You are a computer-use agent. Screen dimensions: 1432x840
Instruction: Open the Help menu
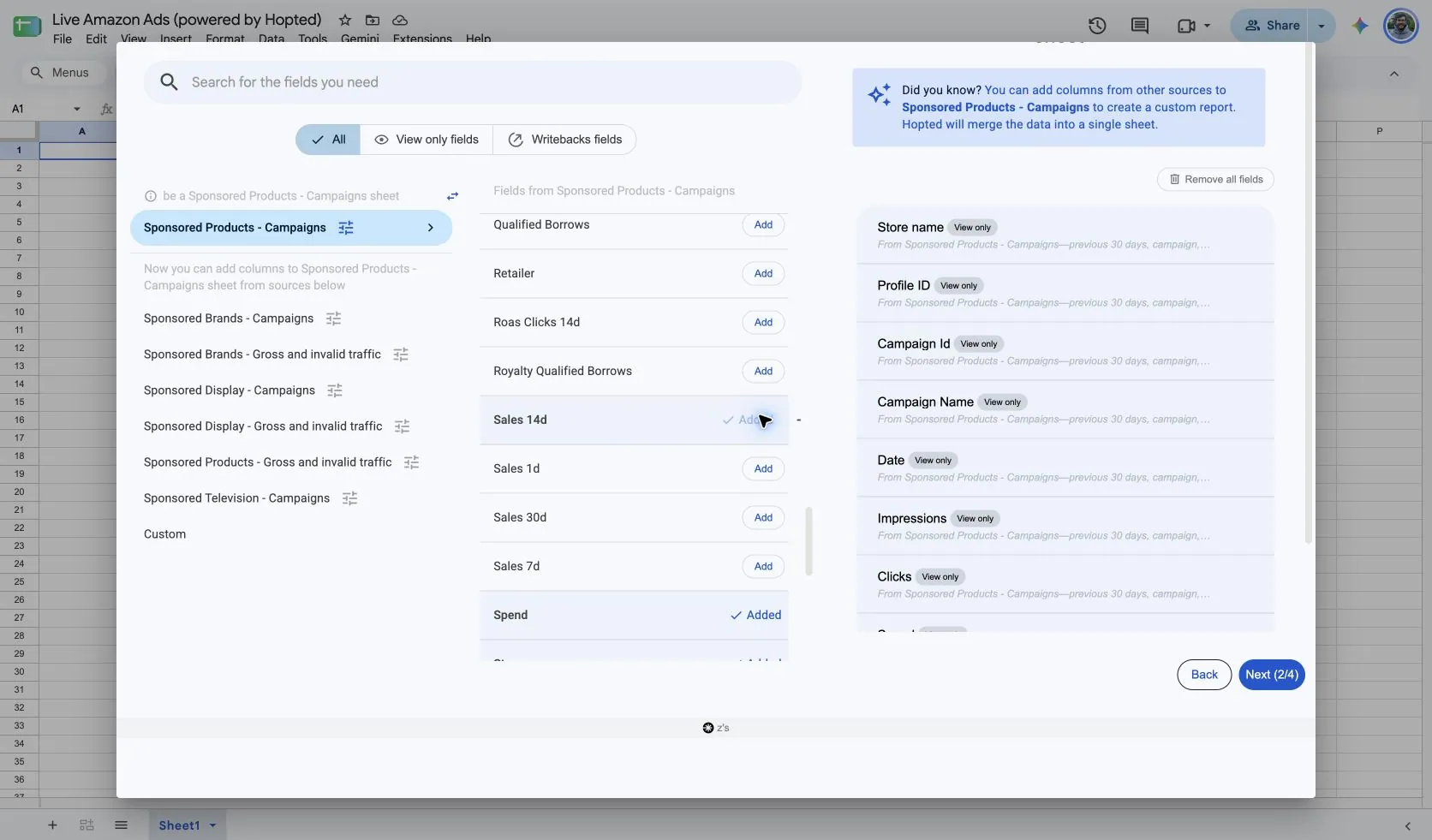coord(478,39)
